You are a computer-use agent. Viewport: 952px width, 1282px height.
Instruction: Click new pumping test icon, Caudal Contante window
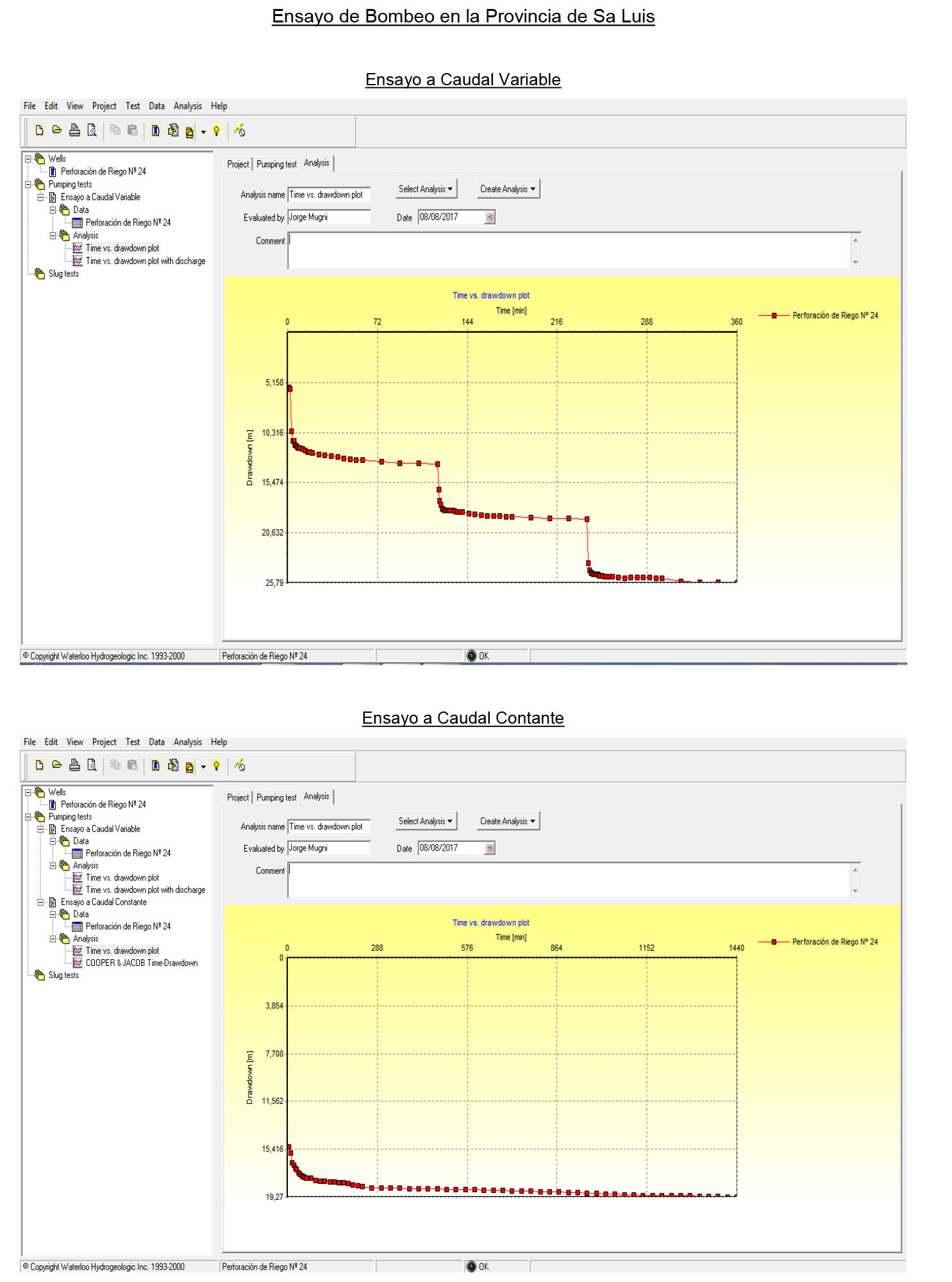click(x=173, y=765)
